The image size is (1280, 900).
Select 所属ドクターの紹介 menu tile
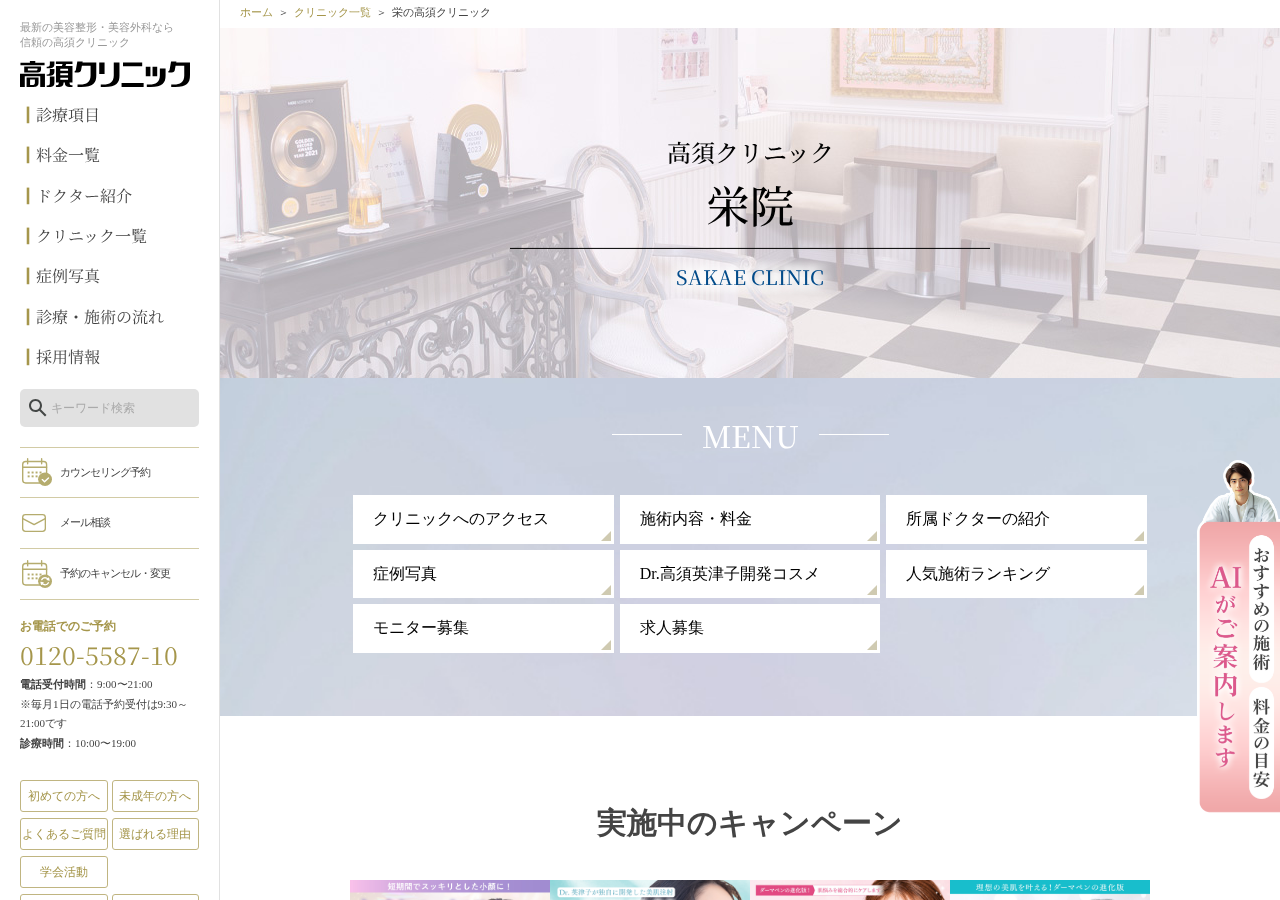(1016, 519)
